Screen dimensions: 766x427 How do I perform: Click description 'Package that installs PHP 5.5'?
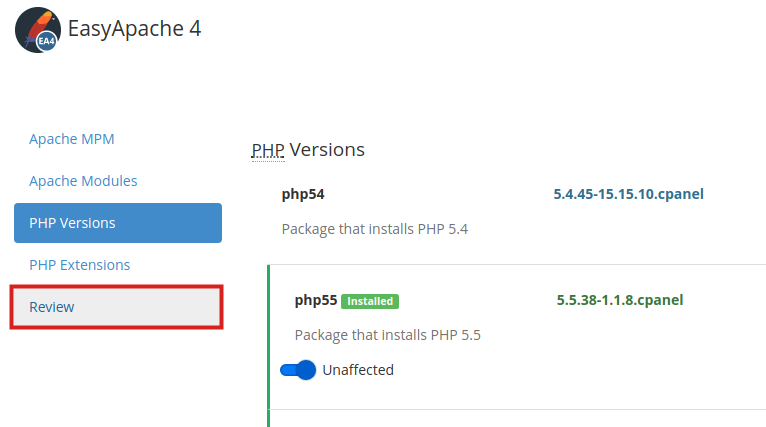pos(388,335)
